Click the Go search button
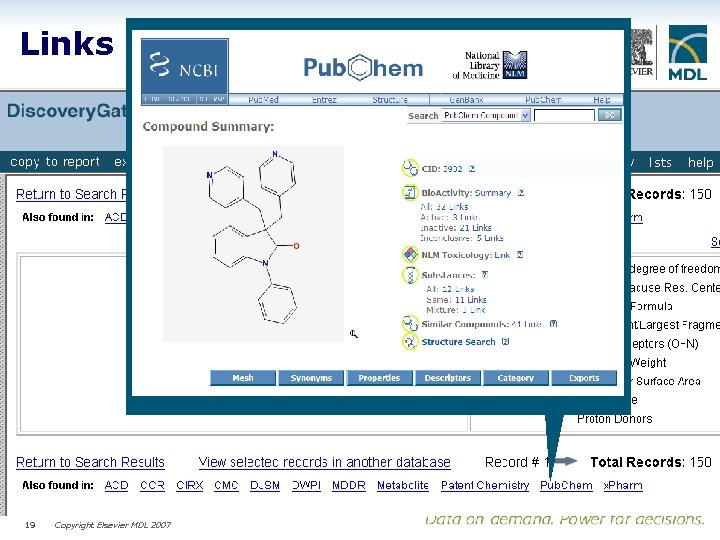 coord(609,115)
